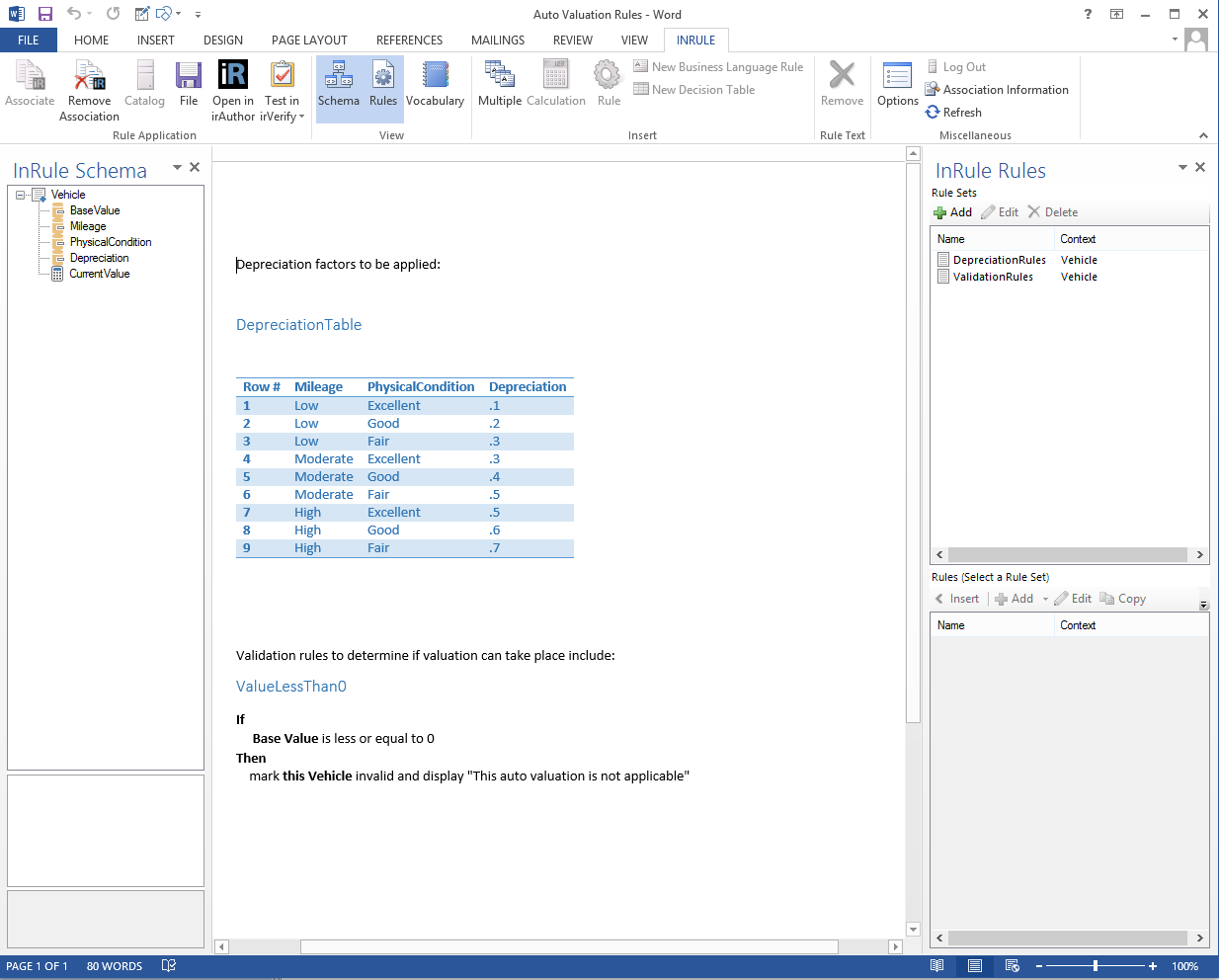The height and width of the screenshot is (980, 1219).
Task: Click the Options icon in ribbon
Action: click(897, 76)
